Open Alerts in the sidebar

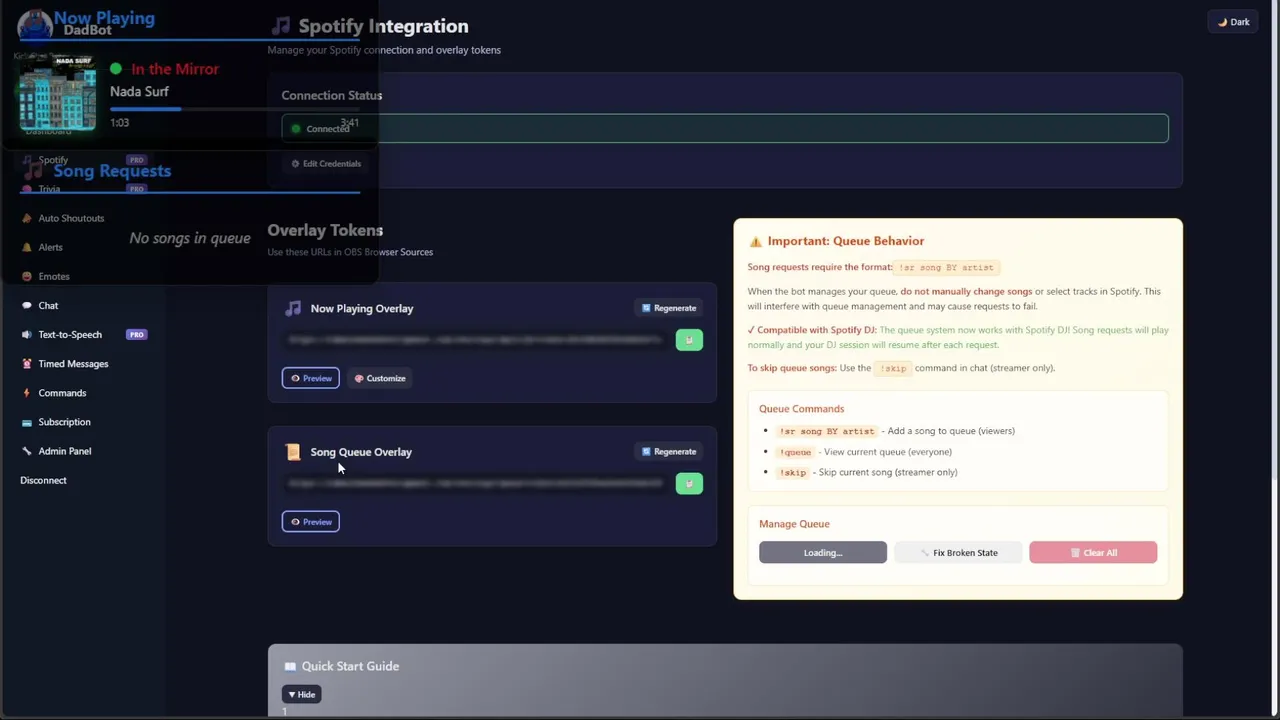pos(50,246)
